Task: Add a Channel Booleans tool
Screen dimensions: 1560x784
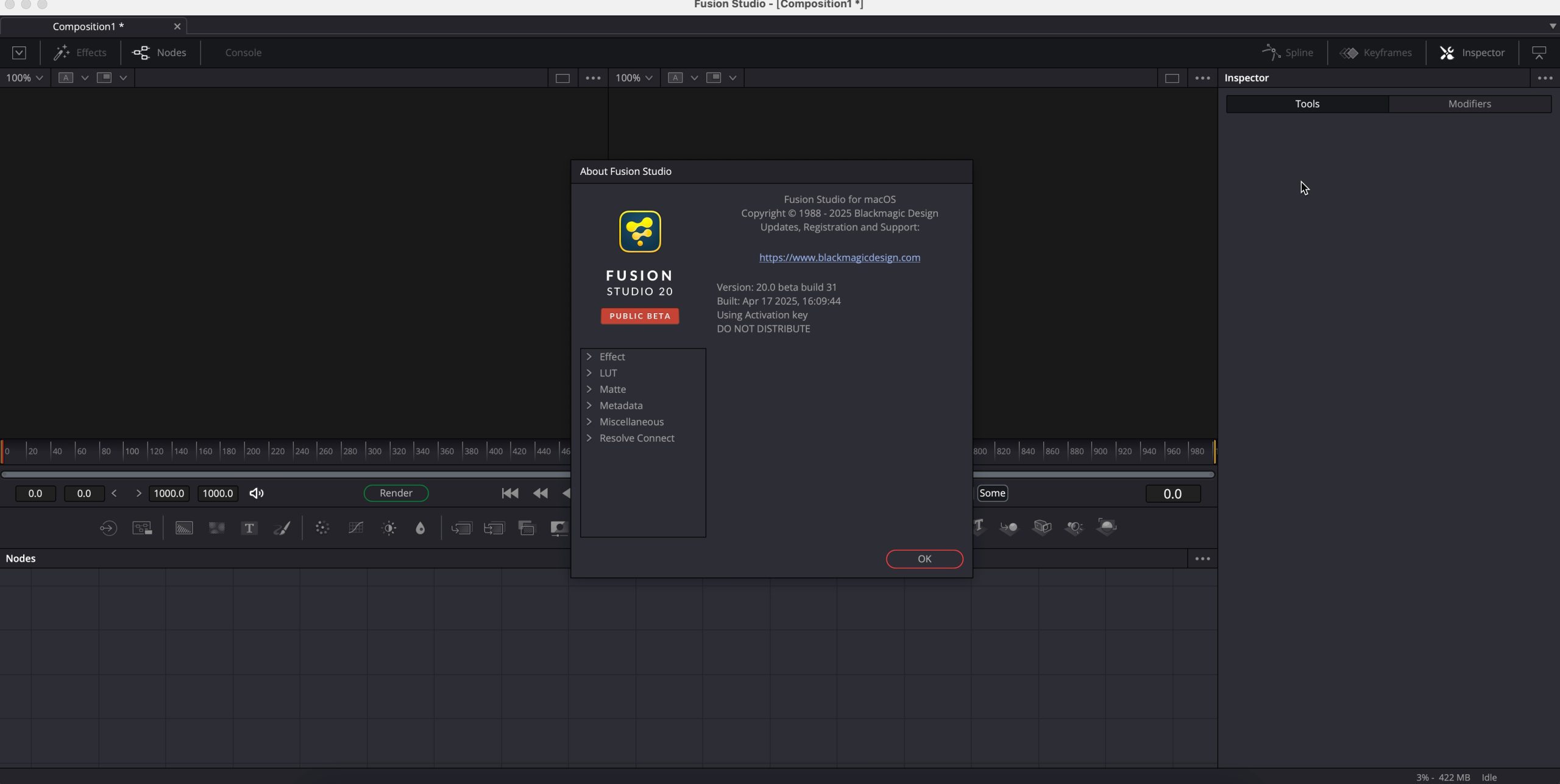Action: [526, 528]
